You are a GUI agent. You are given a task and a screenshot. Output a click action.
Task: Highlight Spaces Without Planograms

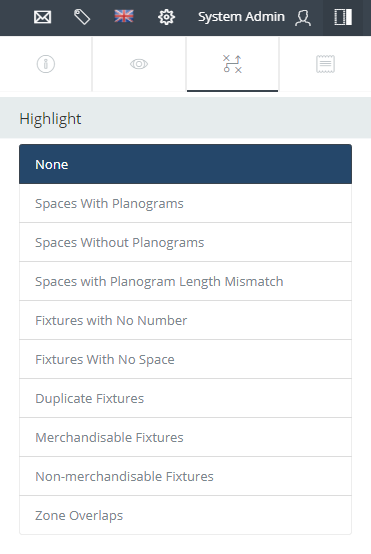pos(186,242)
